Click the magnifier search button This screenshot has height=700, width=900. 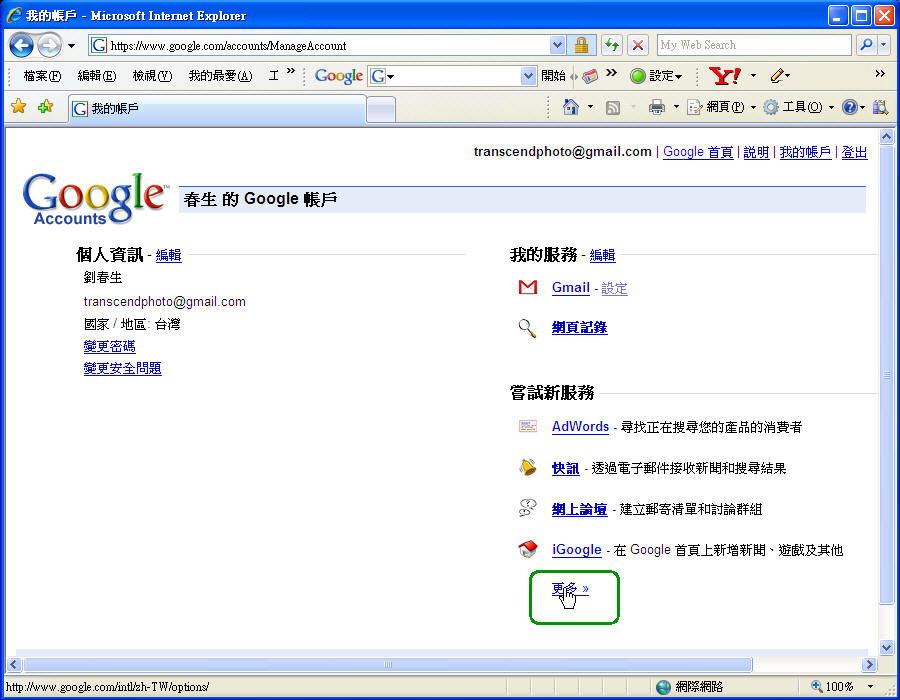click(x=866, y=45)
